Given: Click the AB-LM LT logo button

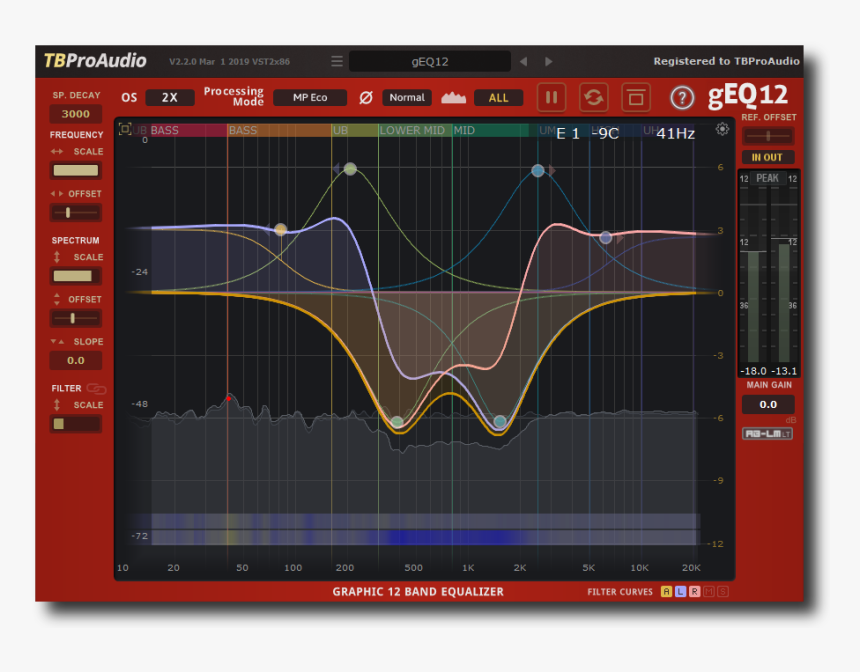Looking at the screenshot, I should tap(767, 434).
